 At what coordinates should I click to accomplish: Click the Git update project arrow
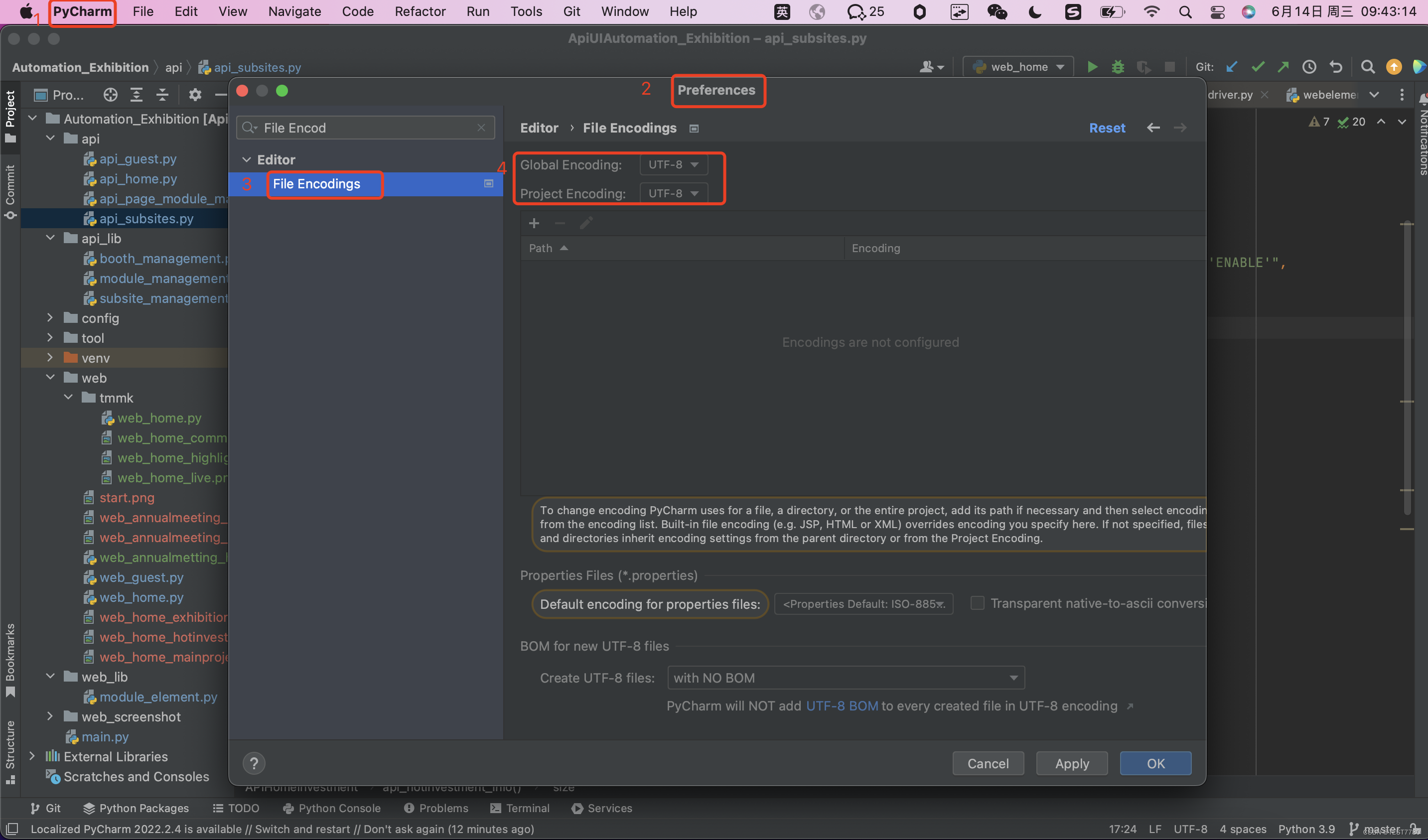pos(1231,67)
